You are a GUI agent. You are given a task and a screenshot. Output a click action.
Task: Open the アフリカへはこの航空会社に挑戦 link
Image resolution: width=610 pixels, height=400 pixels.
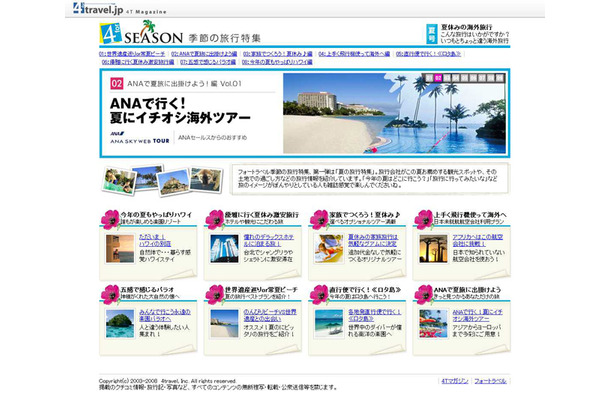point(477,240)
